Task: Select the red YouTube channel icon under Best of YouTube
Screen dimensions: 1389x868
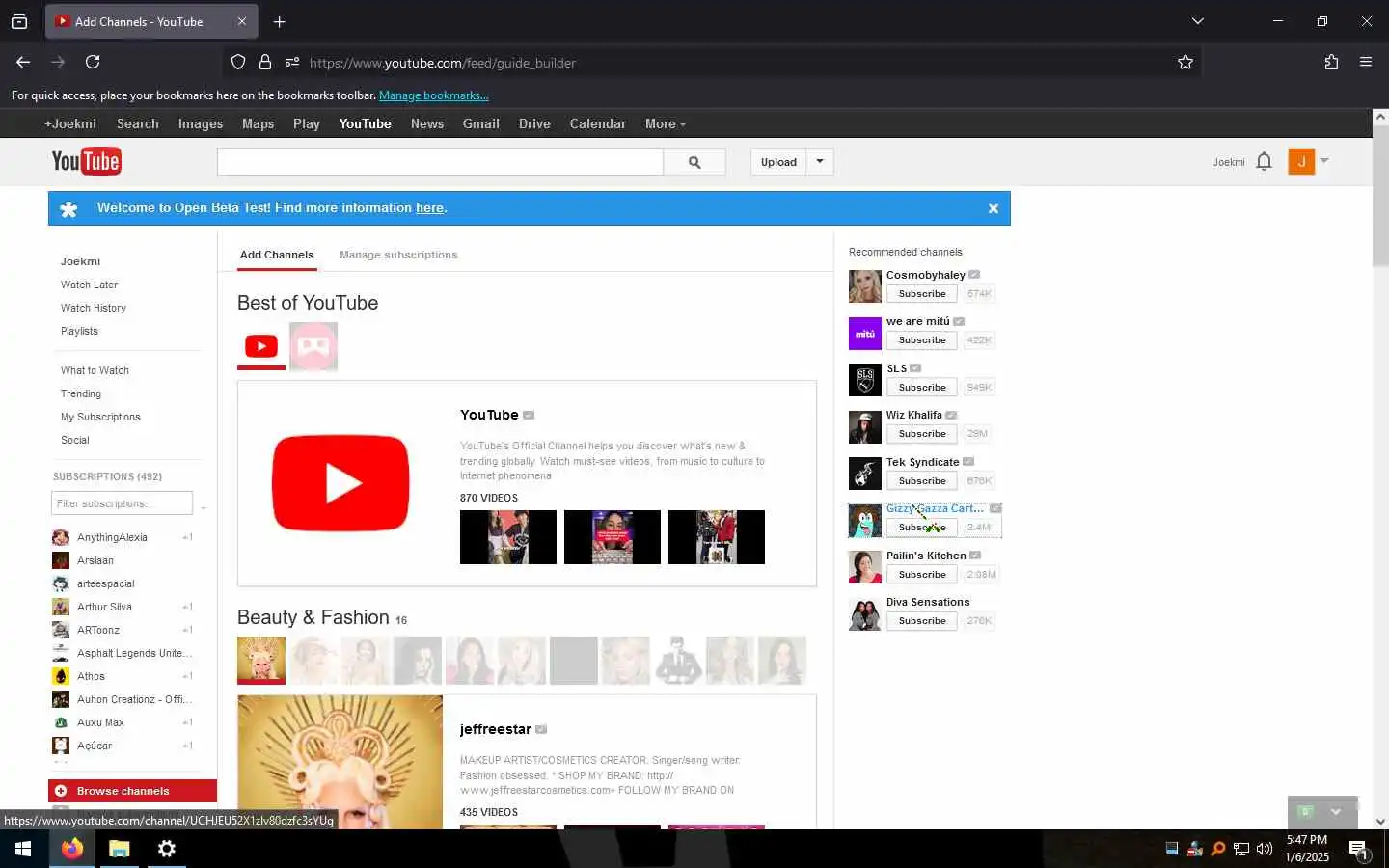Action: (261, 346)
